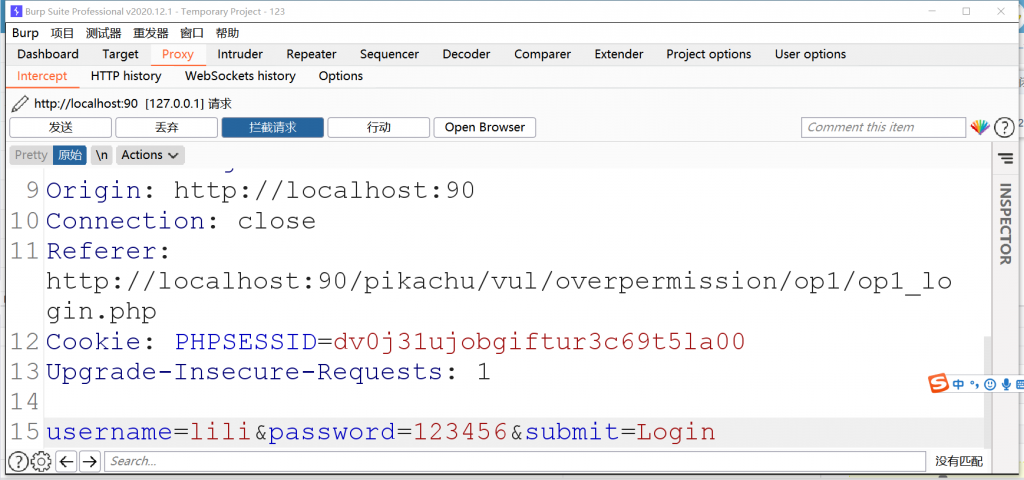Click the no matches (没有匹配) label
Viewport: 1024px width, 480px height.
(958, 462)
